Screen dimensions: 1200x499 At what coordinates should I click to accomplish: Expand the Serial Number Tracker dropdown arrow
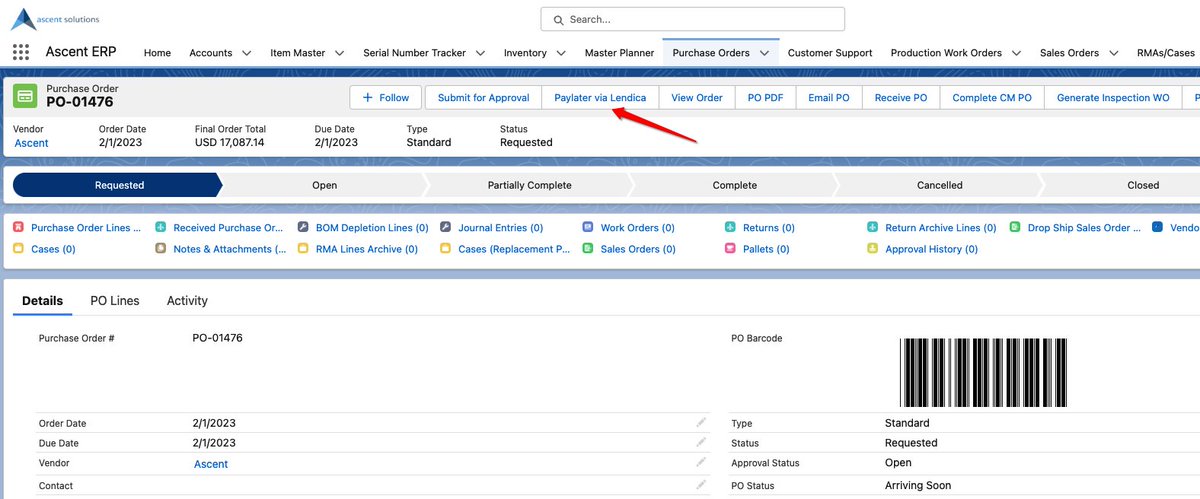coord(480,53)
